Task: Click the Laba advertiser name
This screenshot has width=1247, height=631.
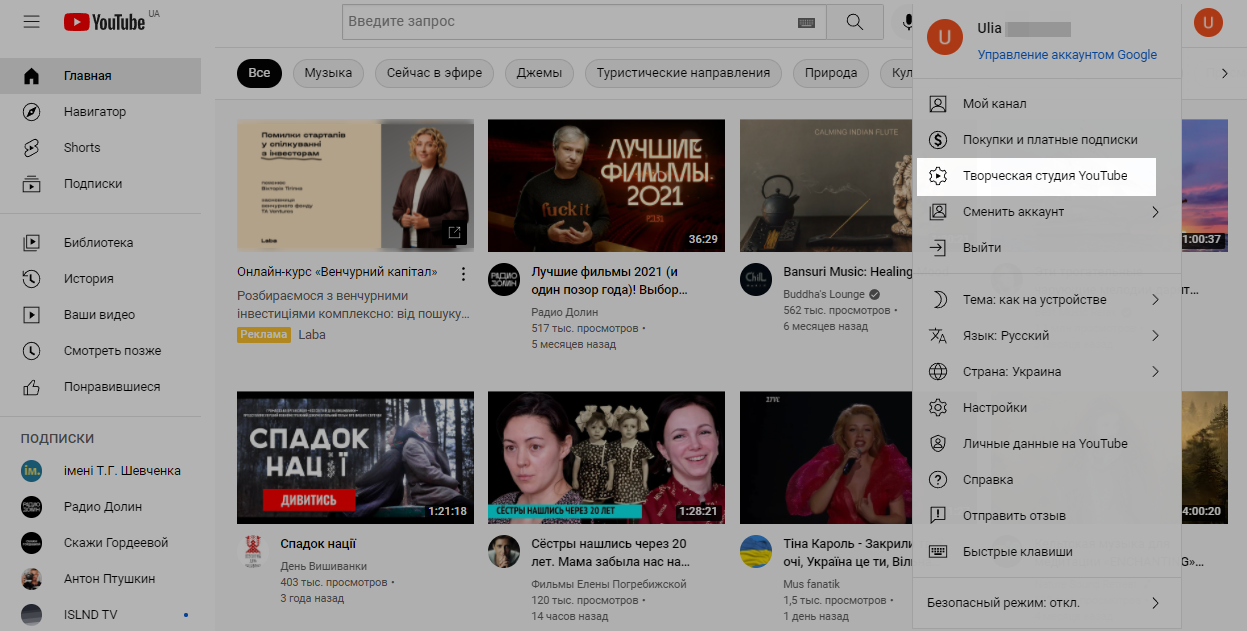Action: click(312, 335)
